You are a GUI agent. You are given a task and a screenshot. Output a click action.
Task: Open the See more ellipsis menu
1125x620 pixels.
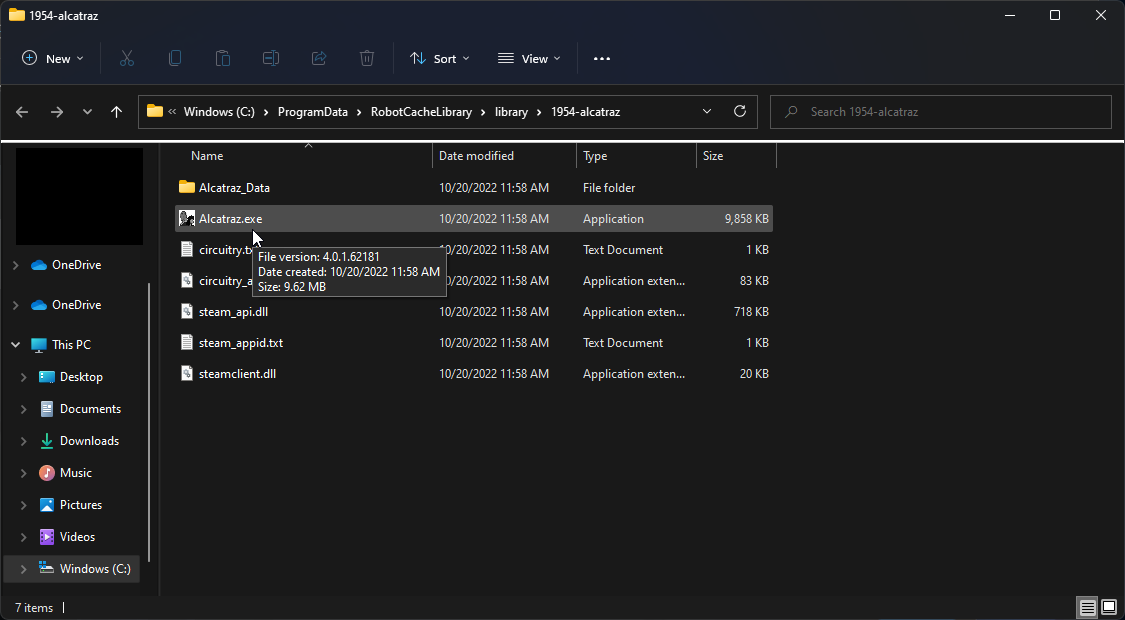pos(602,59)
